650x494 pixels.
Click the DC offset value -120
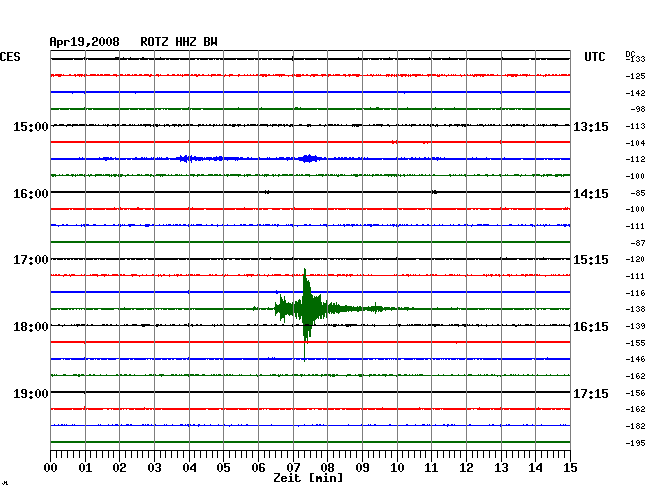(x=635, y=259)
